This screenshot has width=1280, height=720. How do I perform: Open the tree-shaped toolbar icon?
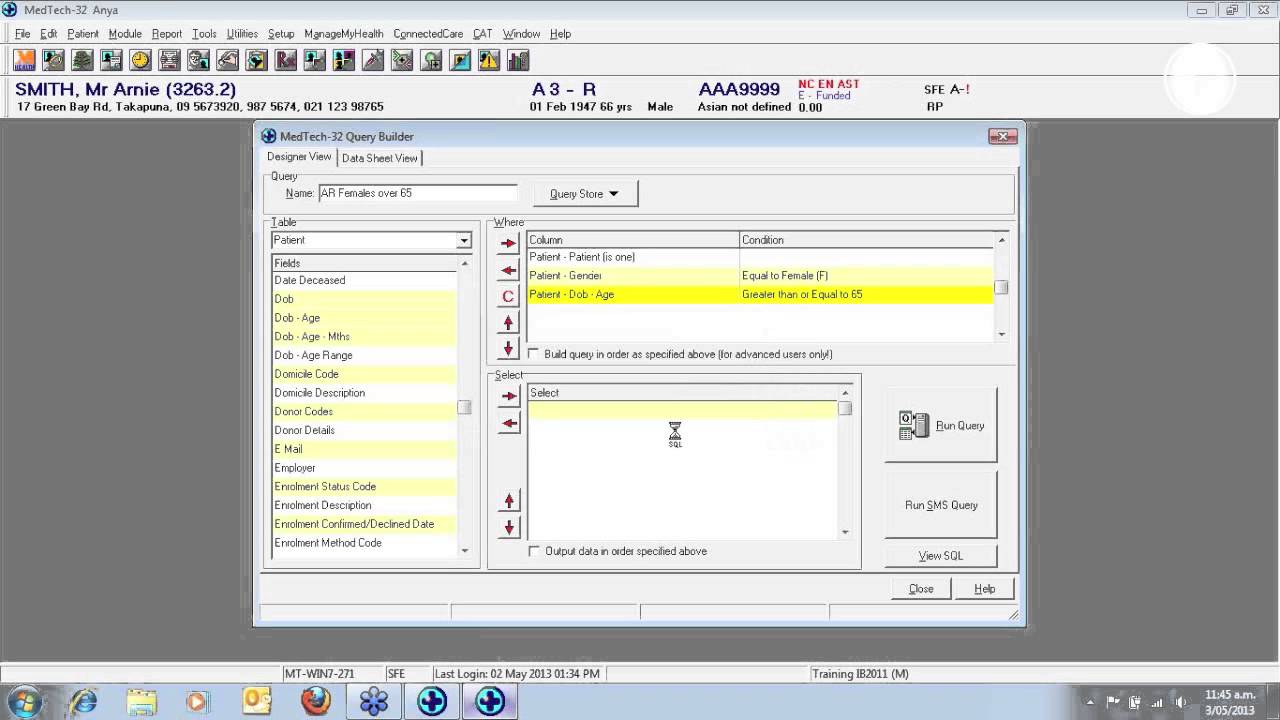(x=82, y=60)
